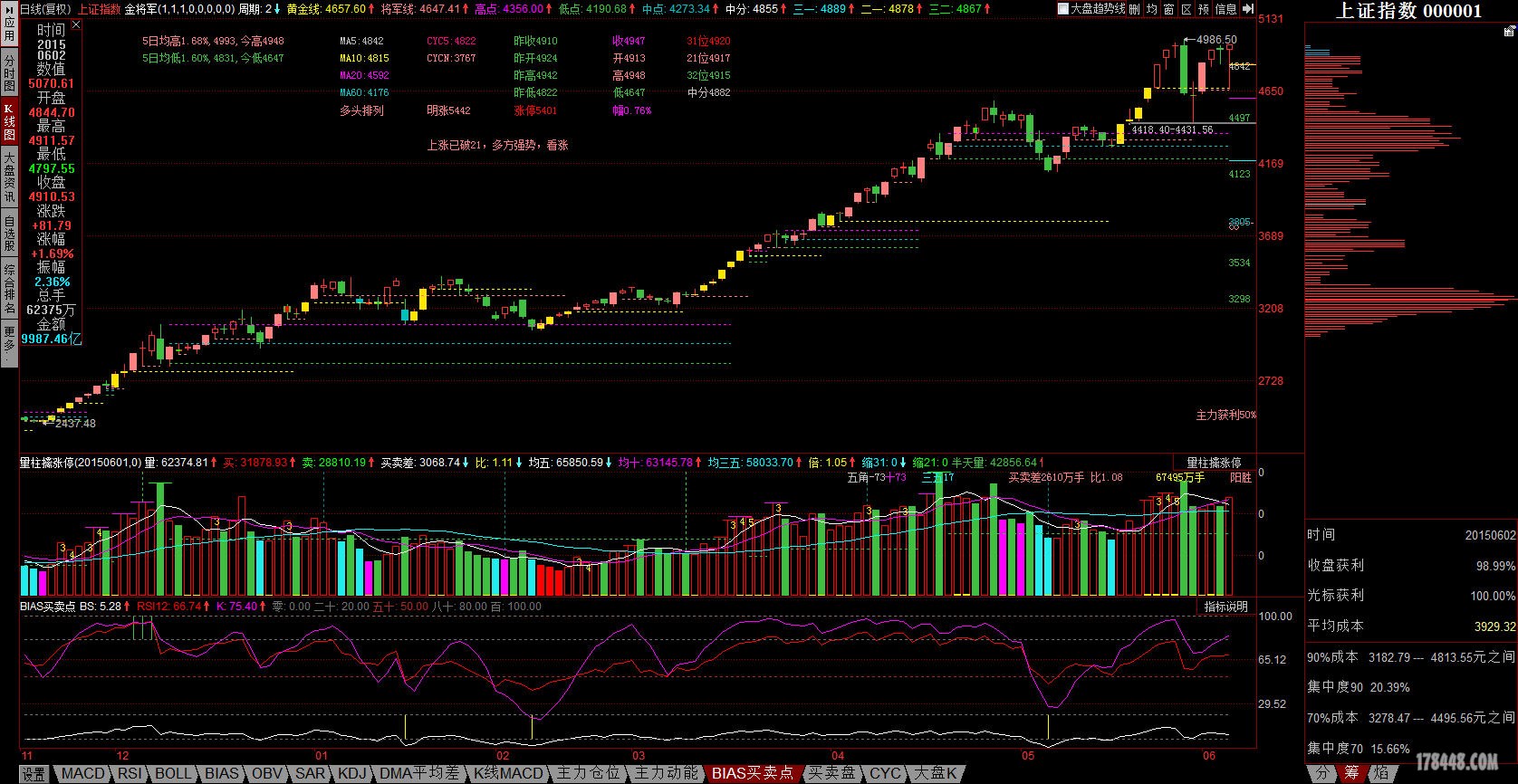Click the arrow icon after 信息
Screen dimensions: 1518x784
[x=1248, y=9]
